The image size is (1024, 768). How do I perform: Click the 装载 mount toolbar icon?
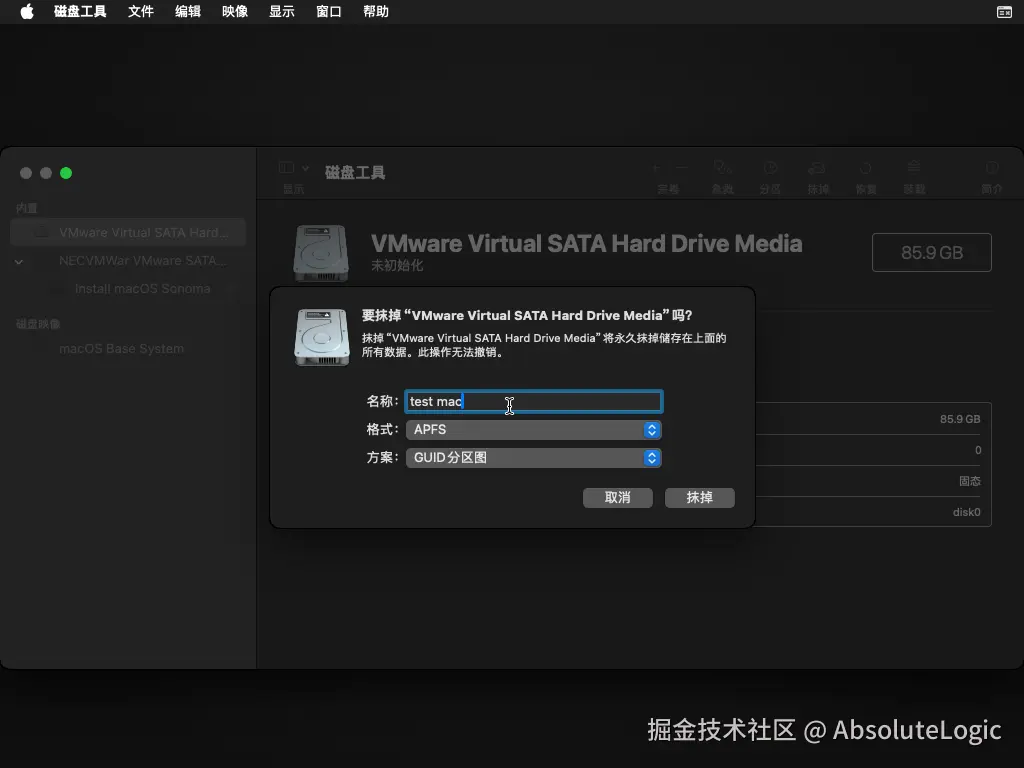[914, 168]
